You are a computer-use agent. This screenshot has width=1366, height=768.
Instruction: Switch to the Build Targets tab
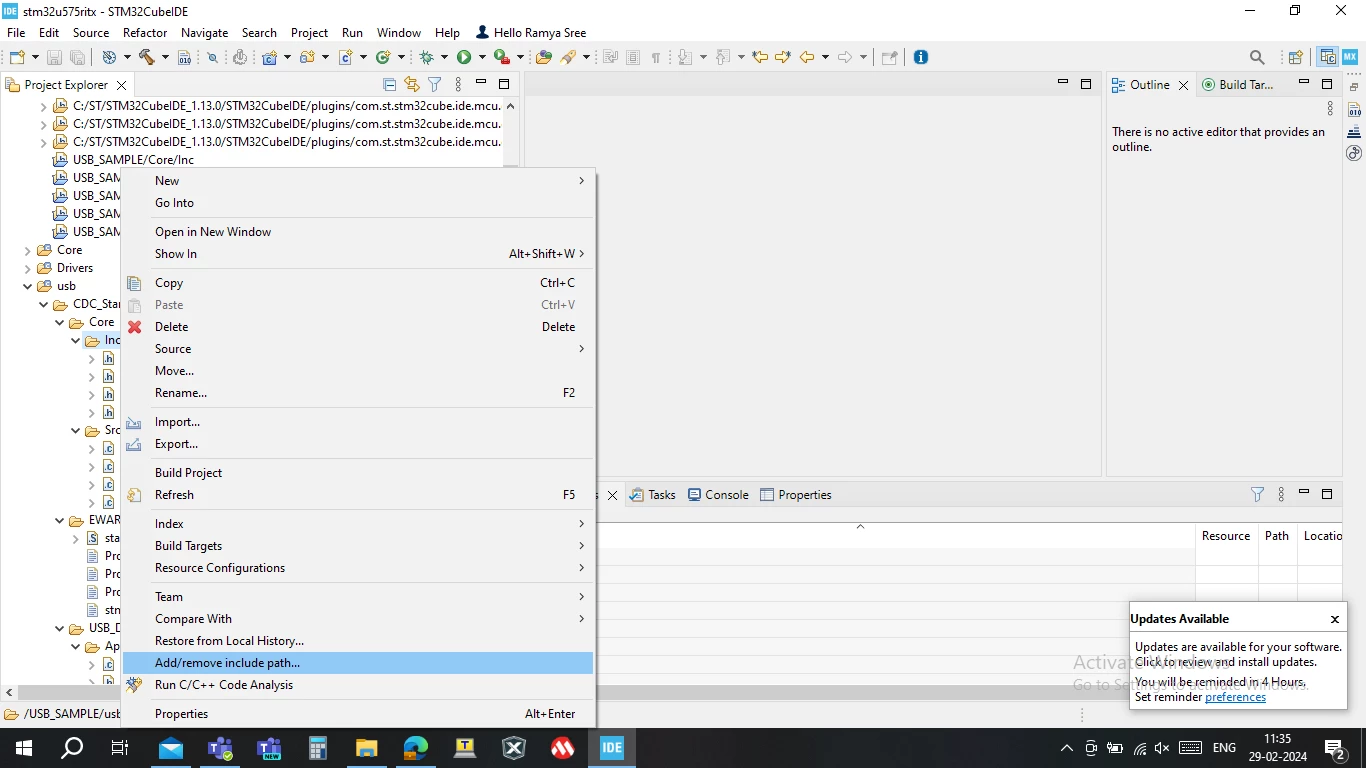(x=1238, y=85)
